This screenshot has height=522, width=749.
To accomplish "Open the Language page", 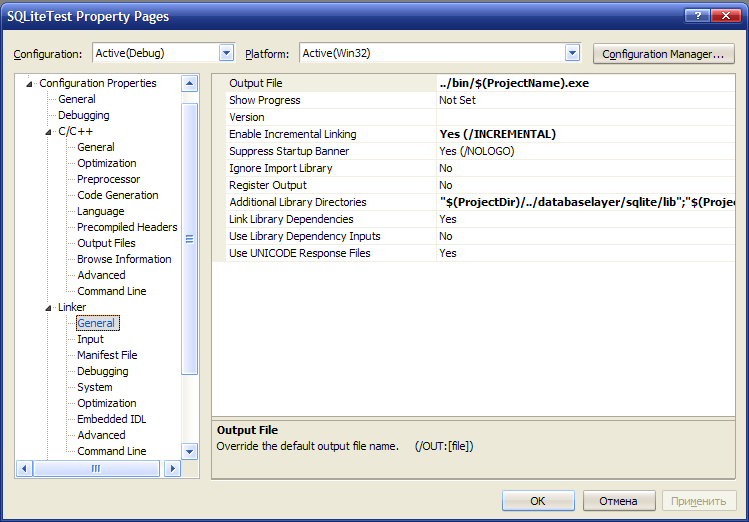I will 100,211.
